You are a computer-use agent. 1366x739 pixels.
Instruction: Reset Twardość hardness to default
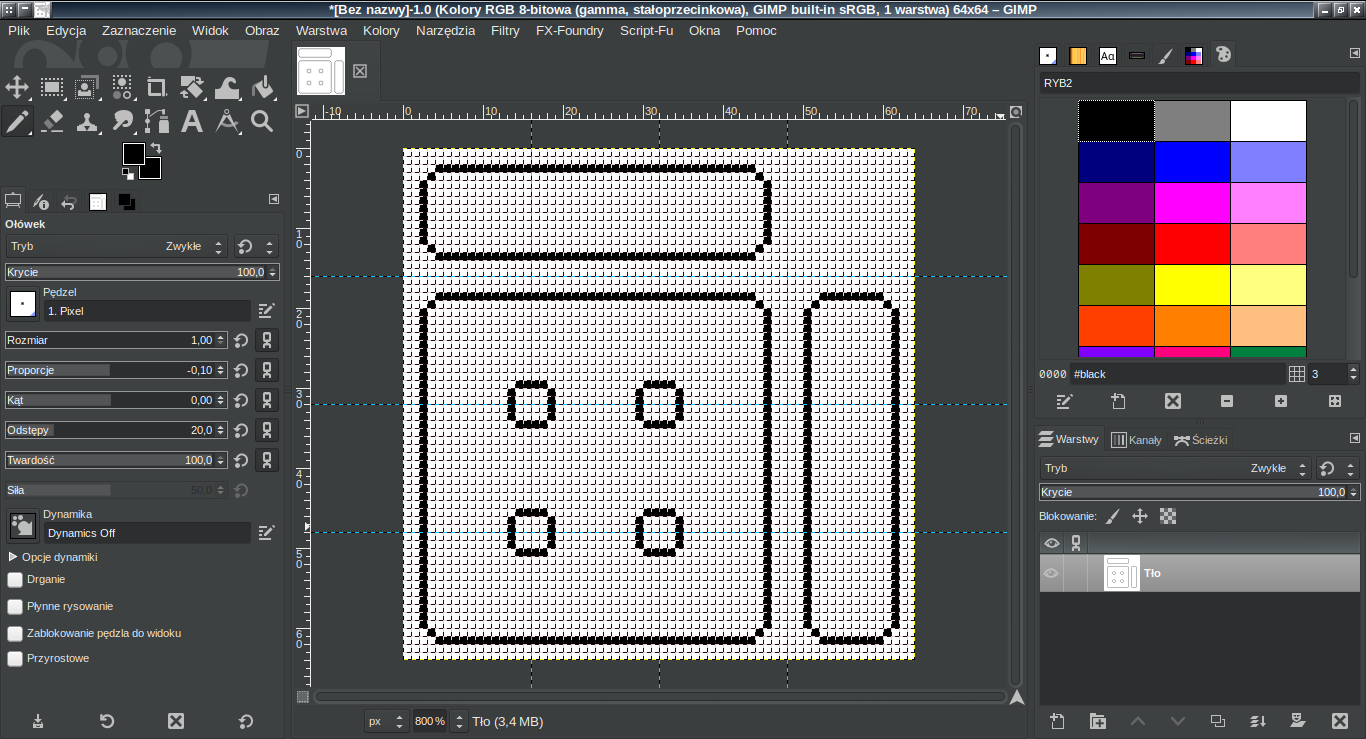[x=241, y=460]
